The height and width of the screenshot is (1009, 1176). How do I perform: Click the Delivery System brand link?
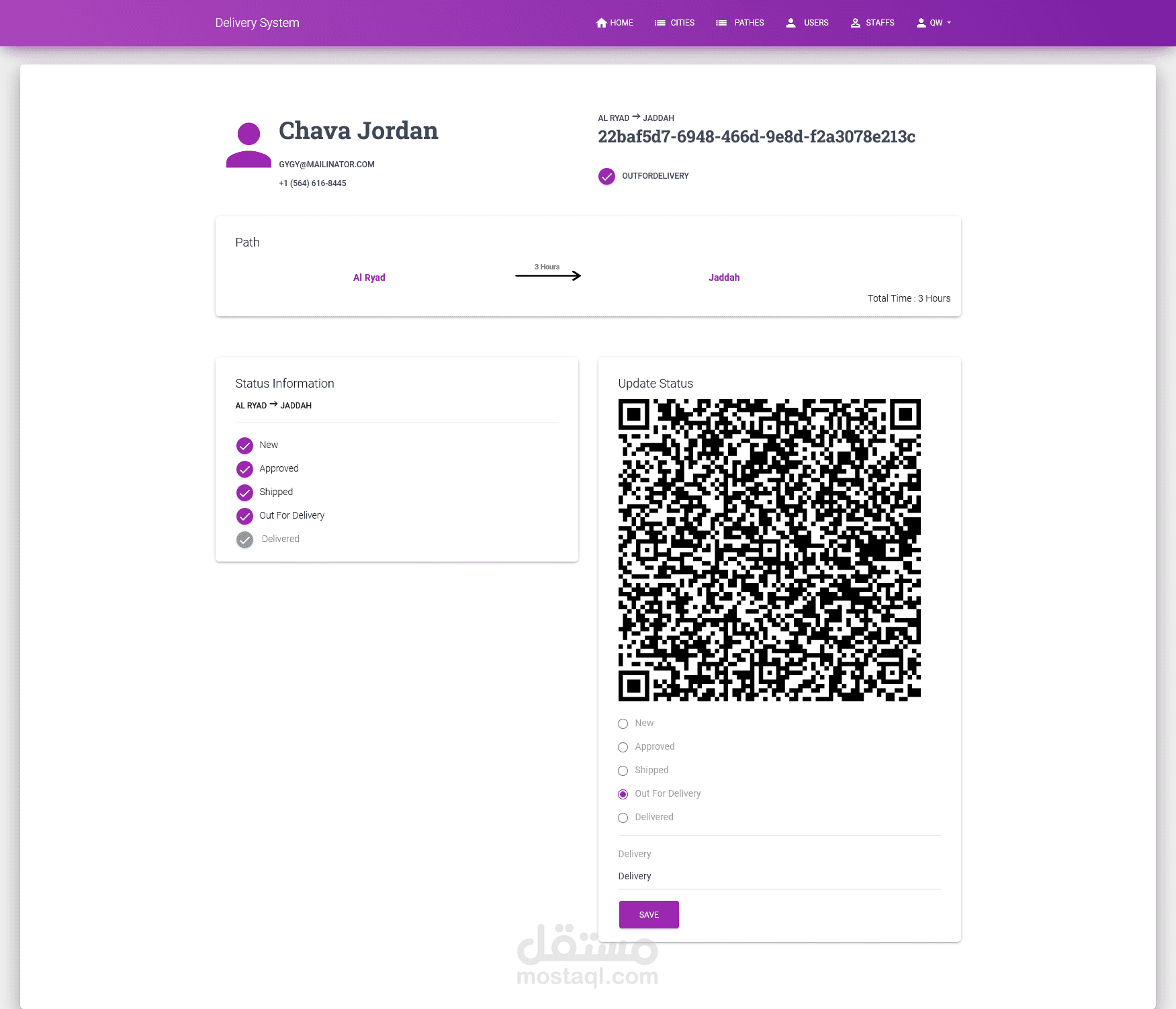coord(257,23)
